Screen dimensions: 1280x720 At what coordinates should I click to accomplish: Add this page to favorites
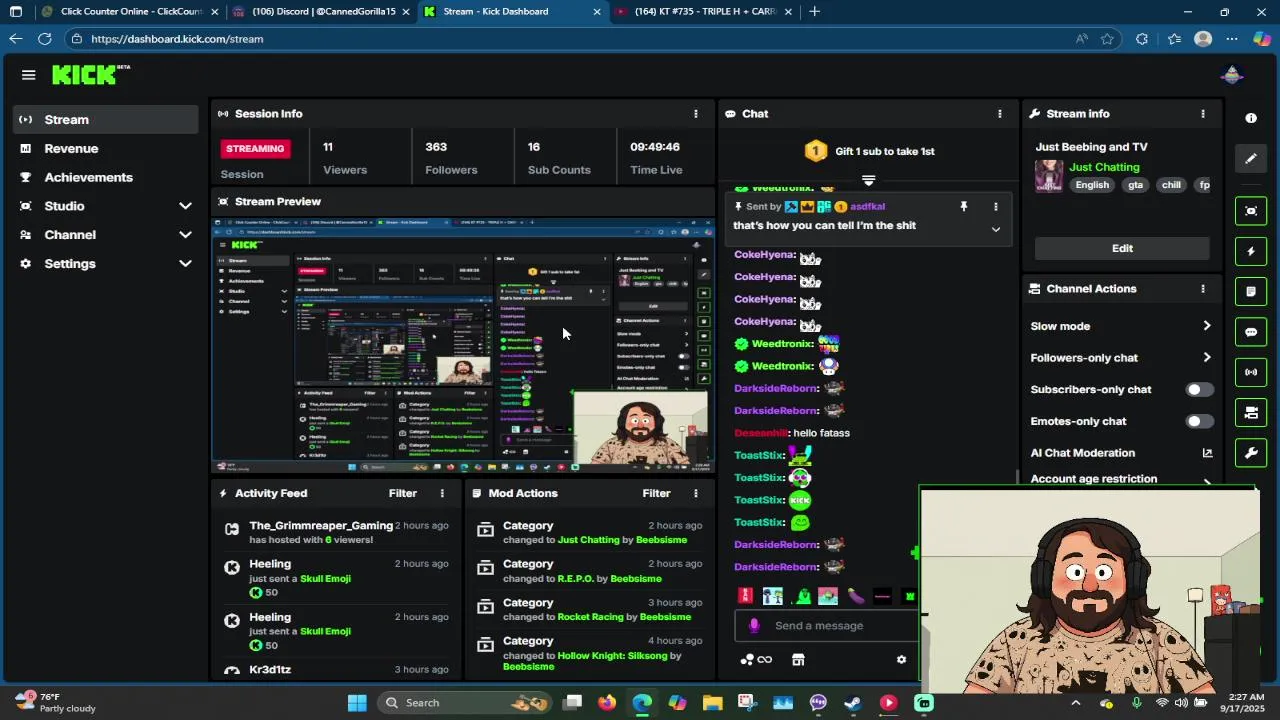point(1107,39)
